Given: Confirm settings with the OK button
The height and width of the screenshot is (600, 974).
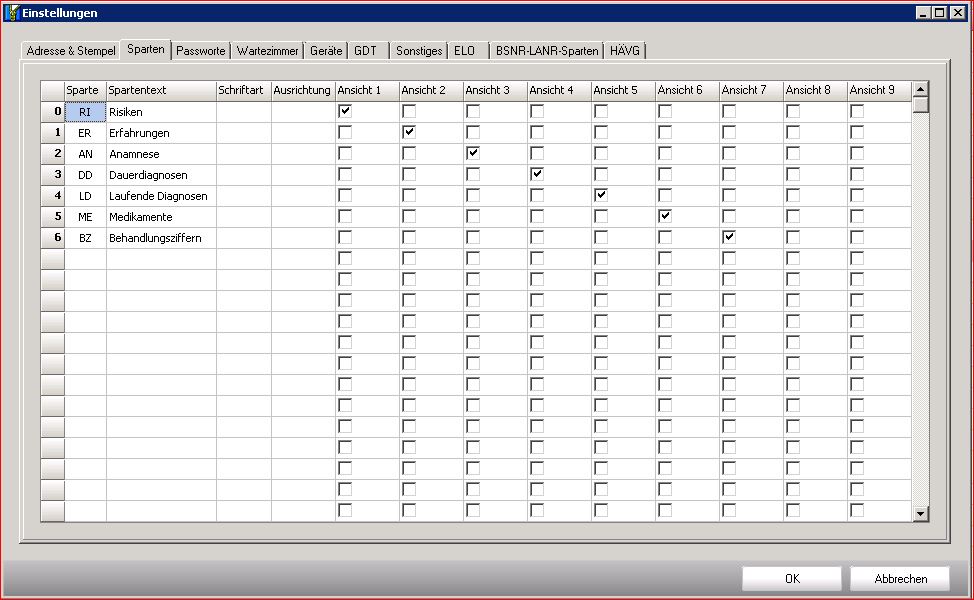Looking at the screenshot, I should [791, 579].
